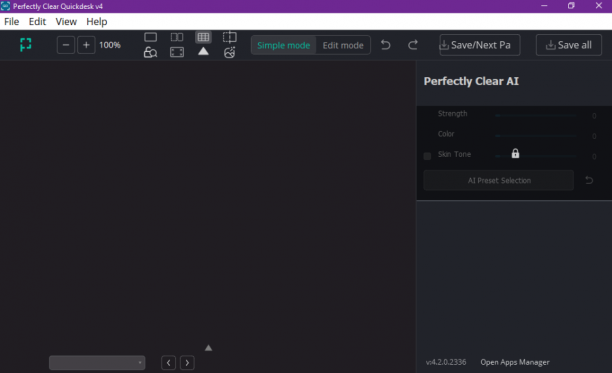612x373 pixels.
Task: Select the grid view icon
Action: pos(203,37)
